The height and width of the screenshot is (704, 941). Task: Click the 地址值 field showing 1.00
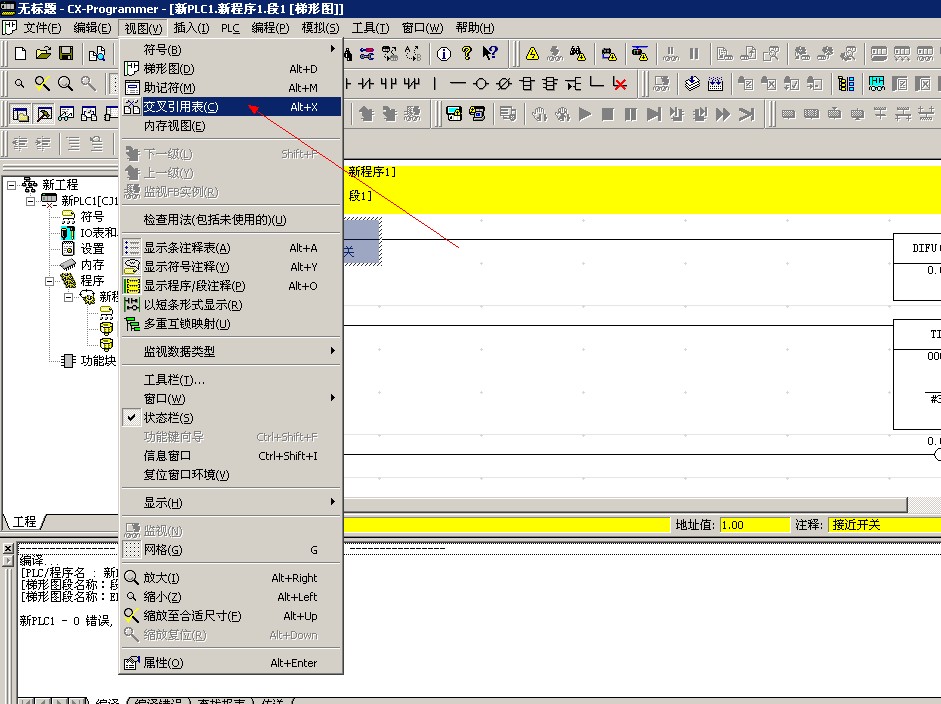pos(752,525)
